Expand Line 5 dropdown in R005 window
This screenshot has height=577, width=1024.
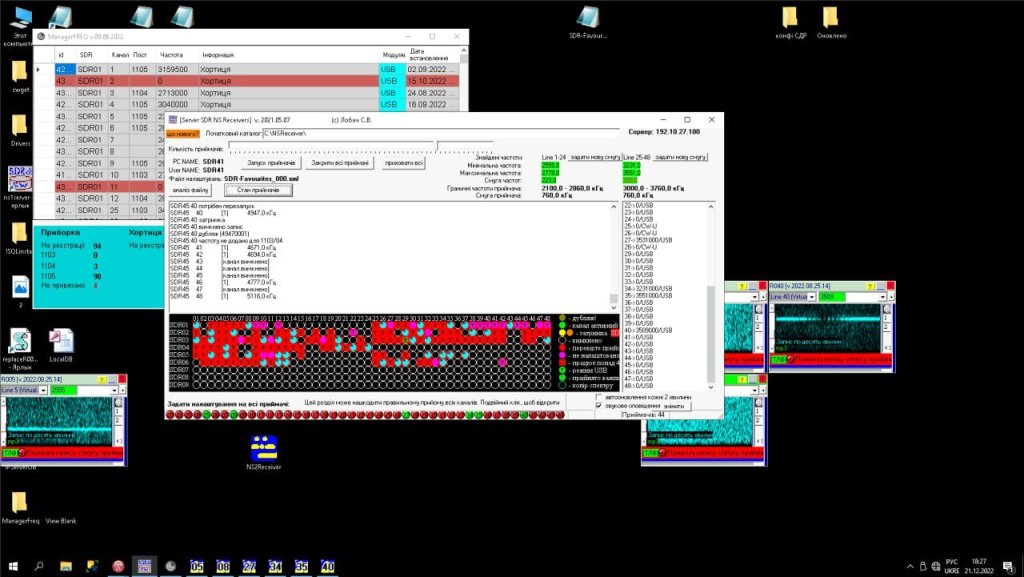click(44, 391)
